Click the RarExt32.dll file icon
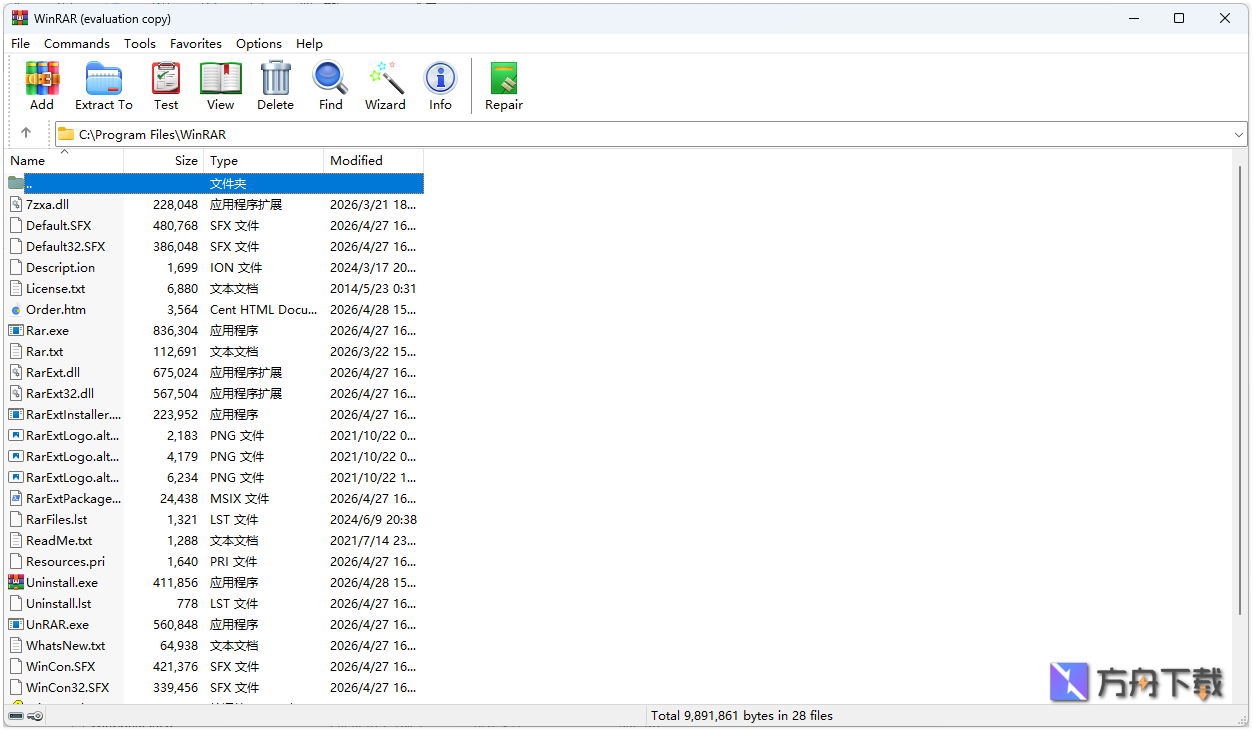The image size is (1253, 731). pyautogui.click(x=16, y=393)
